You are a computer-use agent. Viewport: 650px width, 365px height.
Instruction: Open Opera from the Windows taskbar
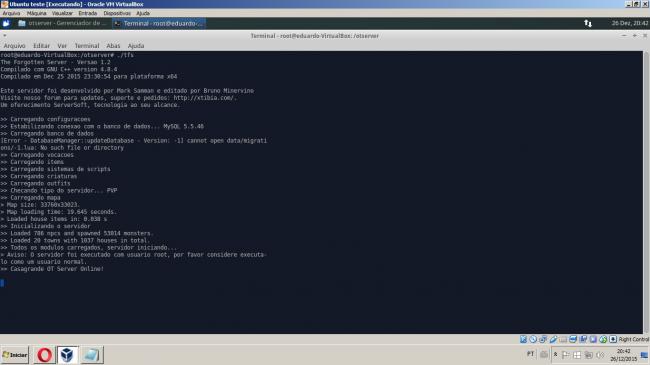coord(44,355)
